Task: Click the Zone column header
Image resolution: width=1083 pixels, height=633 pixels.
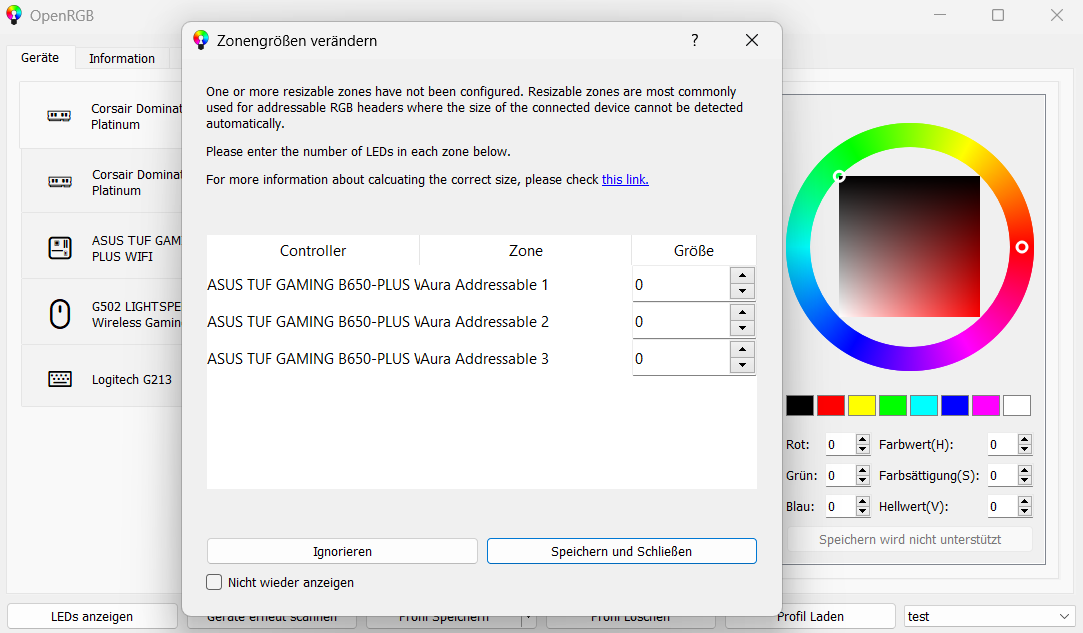Action: click(x=526, y=251)
